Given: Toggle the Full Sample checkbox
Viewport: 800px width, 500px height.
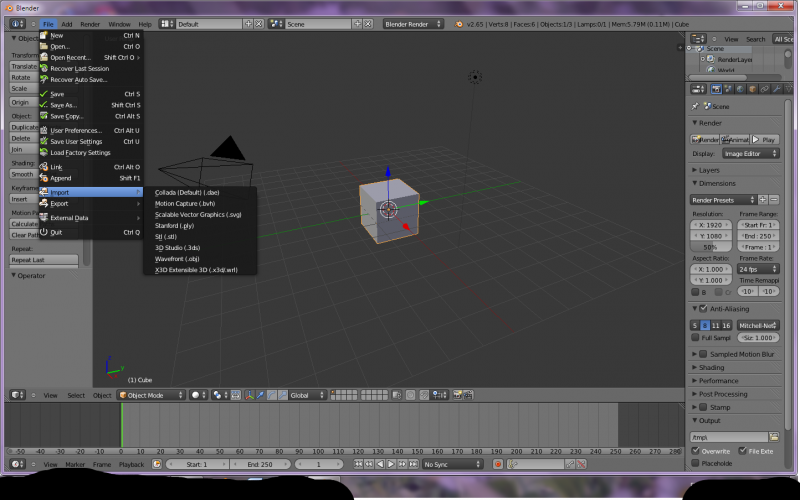Looking at the screenshot, I should pyautogui.click(x=695, y=337).
